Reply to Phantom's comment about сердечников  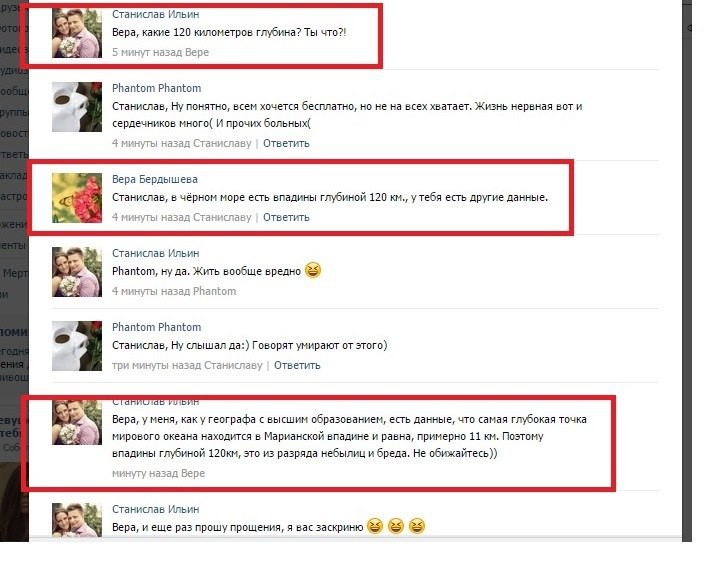(x=286, y=143)
